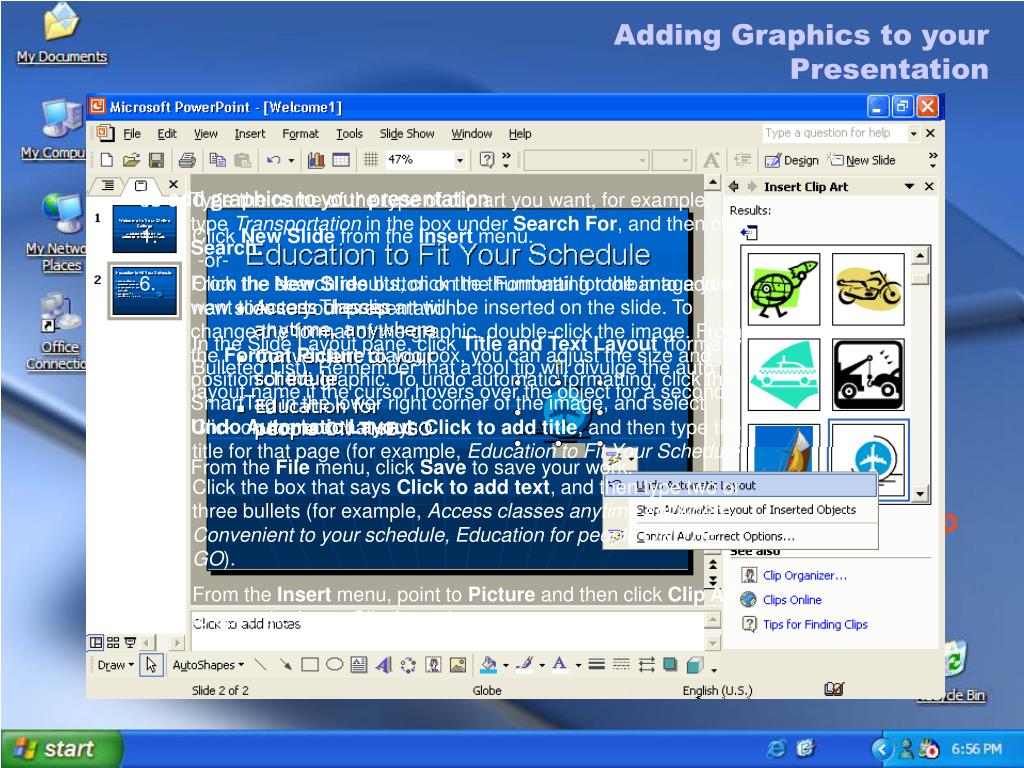Click the Font Color swatch button
The height and width of the screenshot is (768, 1024).
pos(560,665)
